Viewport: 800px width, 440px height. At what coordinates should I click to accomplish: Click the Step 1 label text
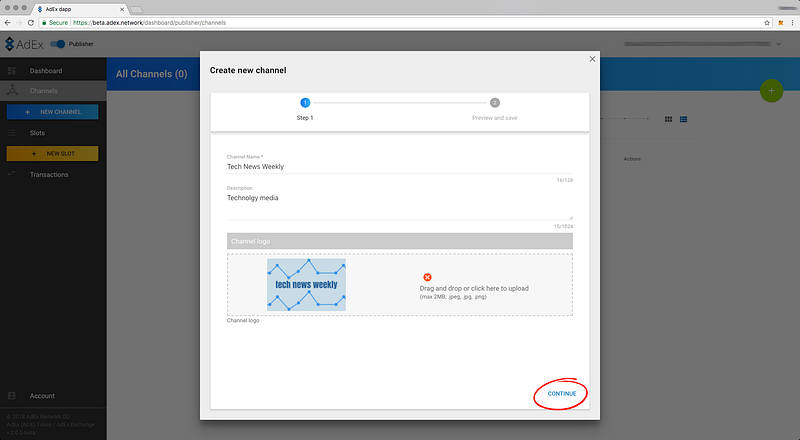[305, 118]
